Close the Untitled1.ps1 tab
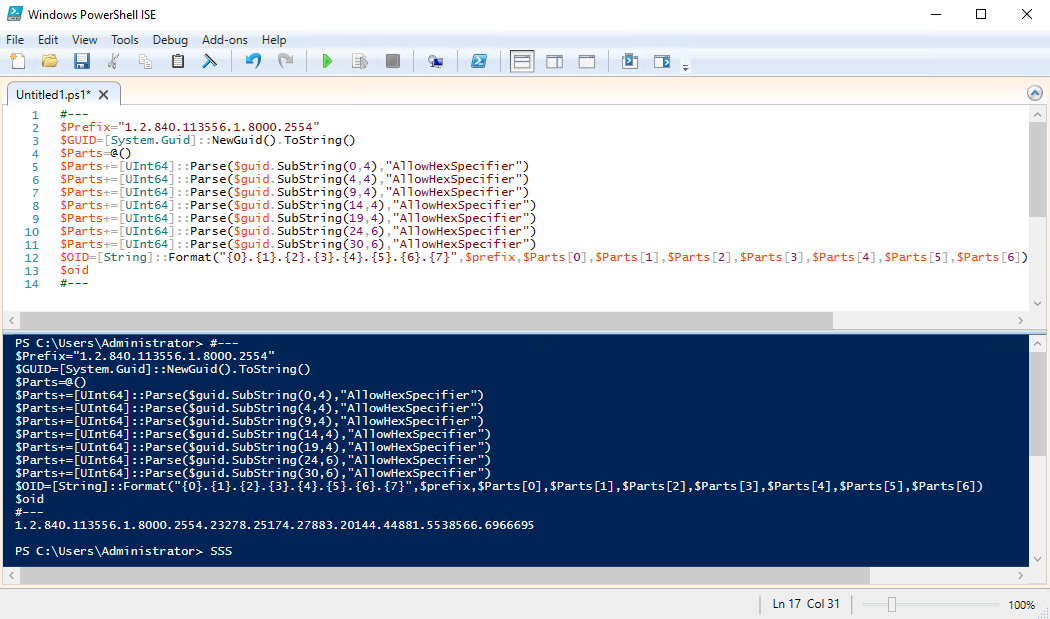Screen dimensions: 1050x619 click(x=103, y=94)
